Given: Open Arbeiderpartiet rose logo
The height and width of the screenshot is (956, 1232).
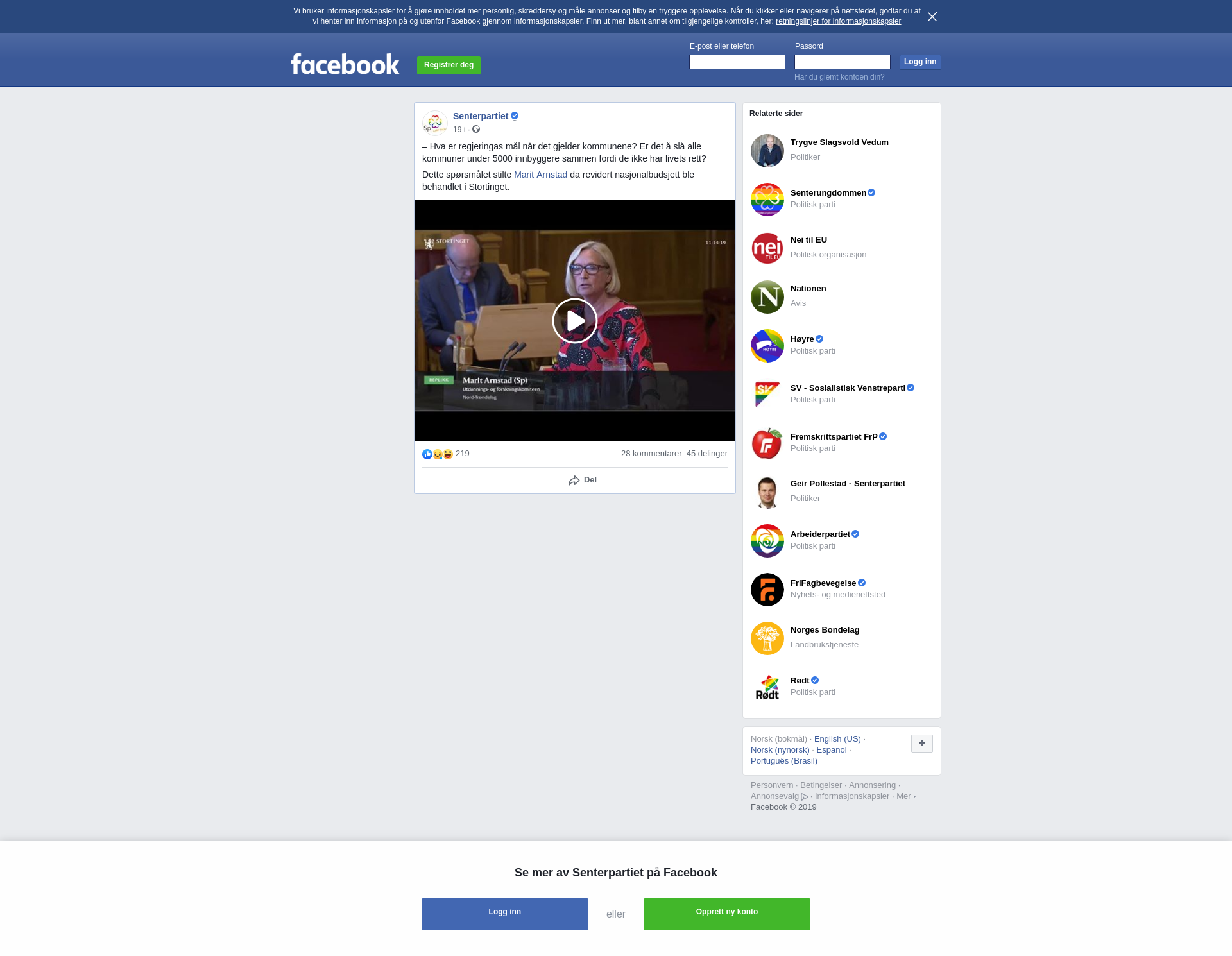Looking at the screenshot, I should (x=767, y=541).
